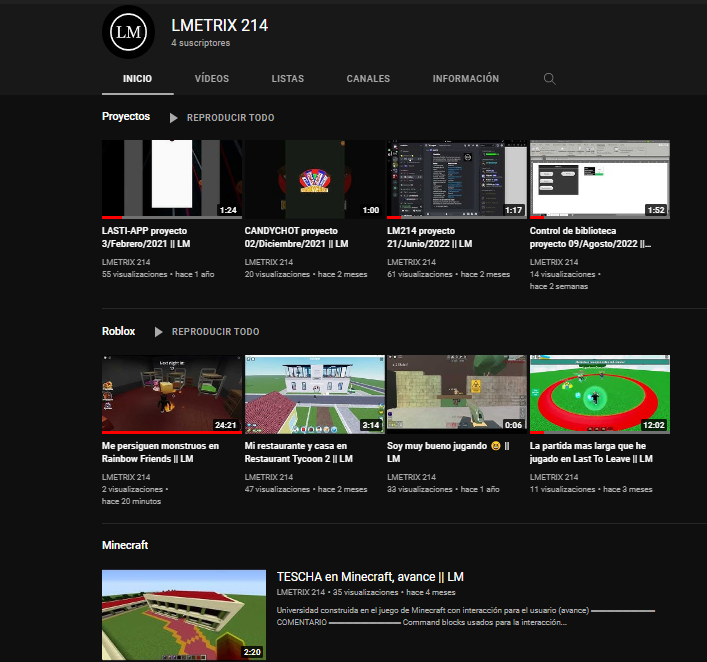Open the INFORMACIÓN tab
Viewport: 707px width, 662px height.
(466, 78)
